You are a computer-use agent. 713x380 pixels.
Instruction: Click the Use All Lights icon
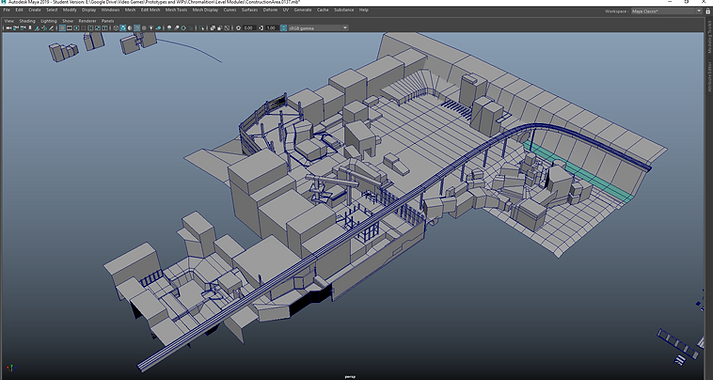151,28
